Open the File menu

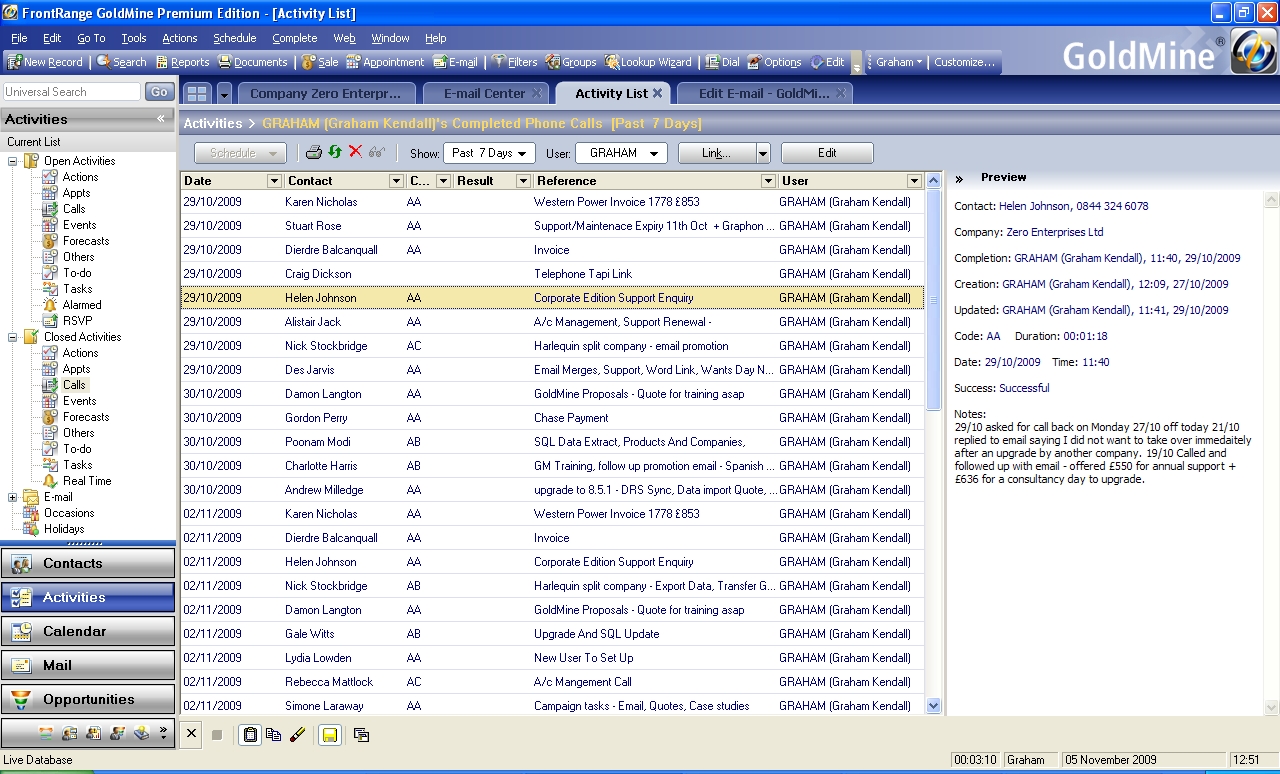[x=19, y=38]
